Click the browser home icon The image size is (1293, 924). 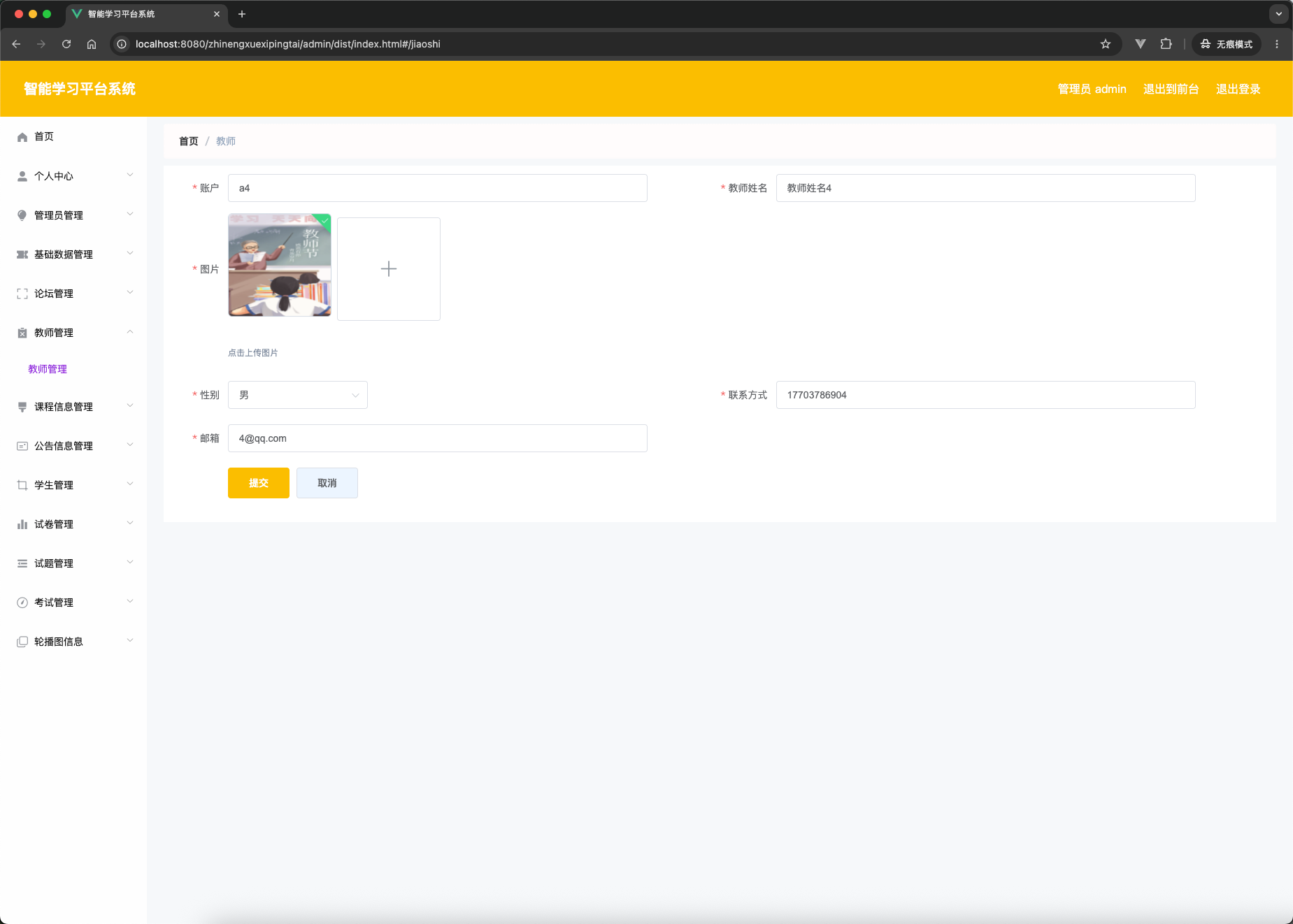point(92,44)
